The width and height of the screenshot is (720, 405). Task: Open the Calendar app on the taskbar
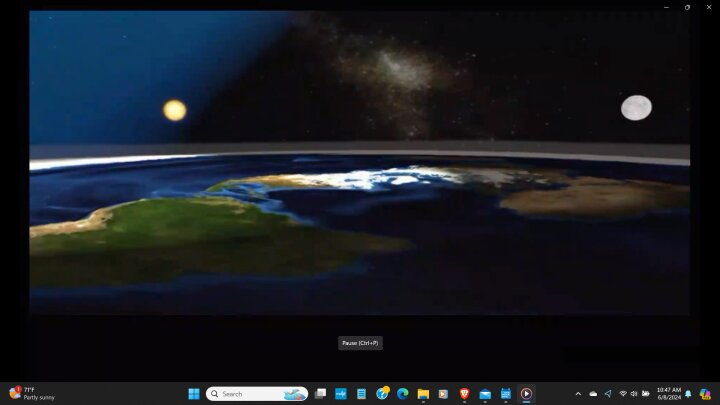point(506,394)
